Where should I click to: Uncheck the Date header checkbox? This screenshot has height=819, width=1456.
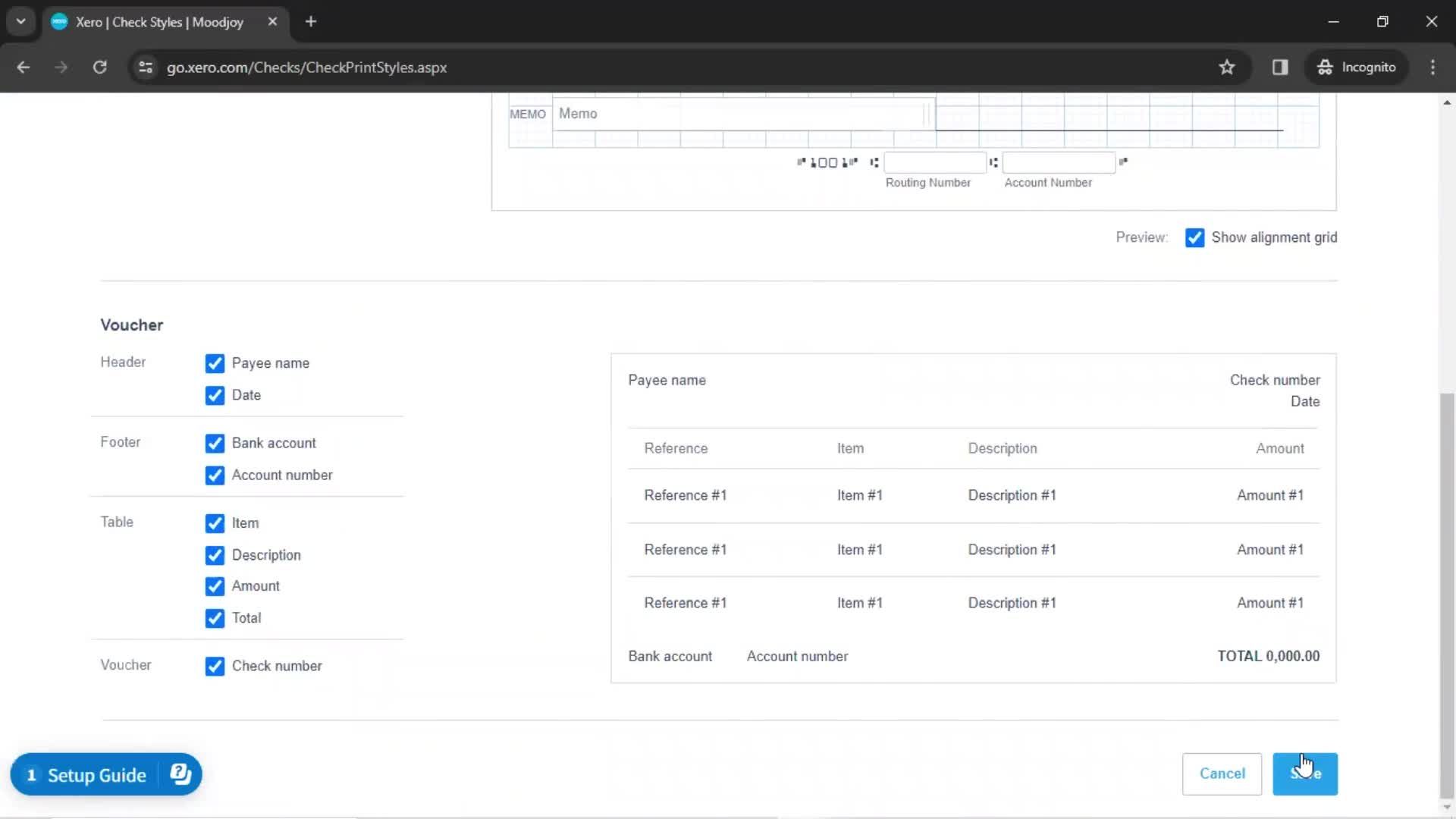coord(215,395)
